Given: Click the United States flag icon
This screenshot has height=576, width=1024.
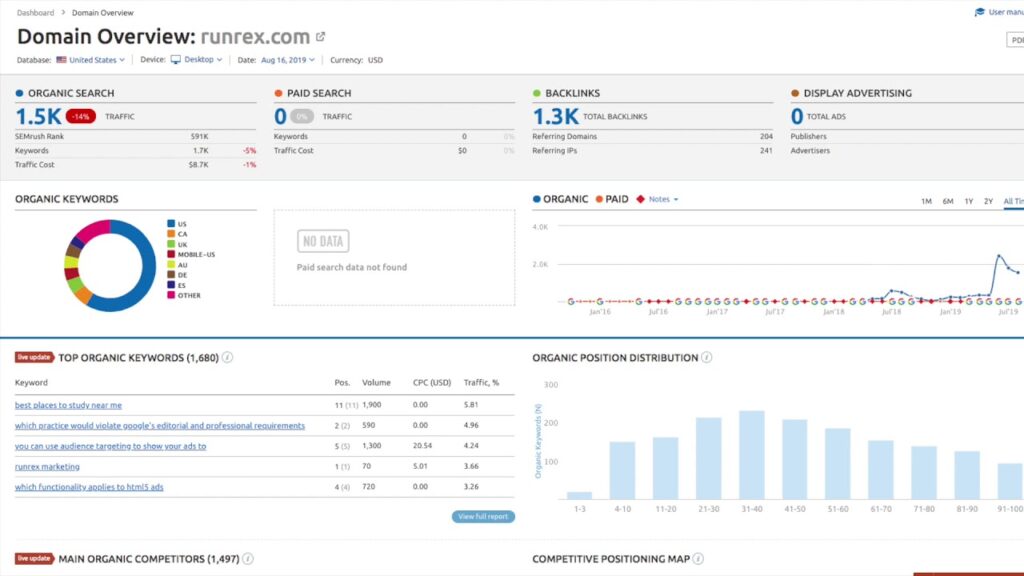Looking at the screenshot, I should [61, 59].
